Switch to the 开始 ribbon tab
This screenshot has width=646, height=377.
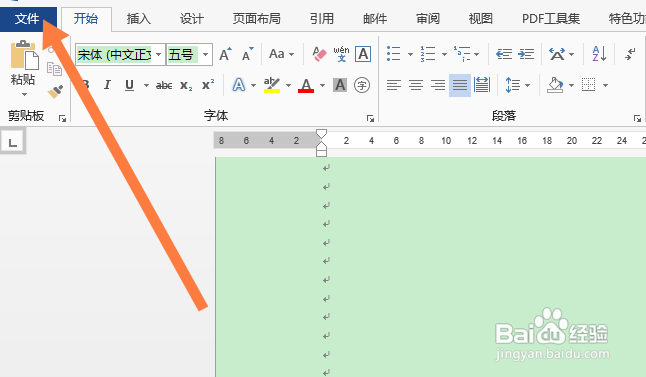pyautogui.click(x=86, y=19)
